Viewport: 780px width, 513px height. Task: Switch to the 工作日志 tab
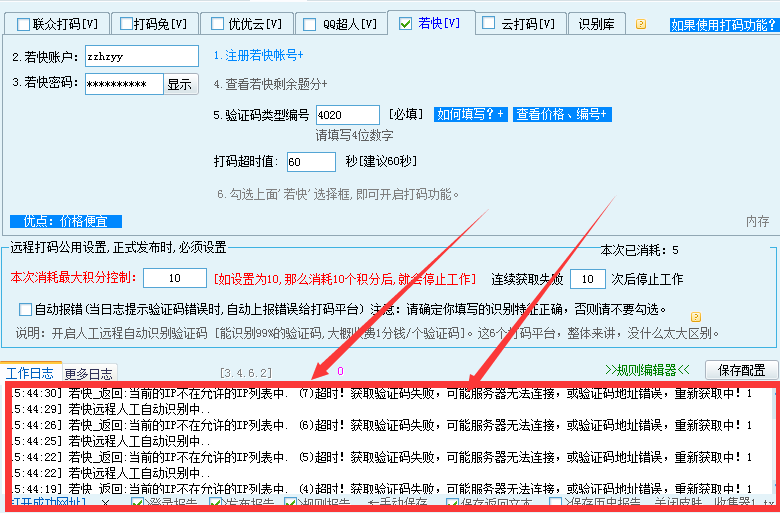(x=30, y=373)
